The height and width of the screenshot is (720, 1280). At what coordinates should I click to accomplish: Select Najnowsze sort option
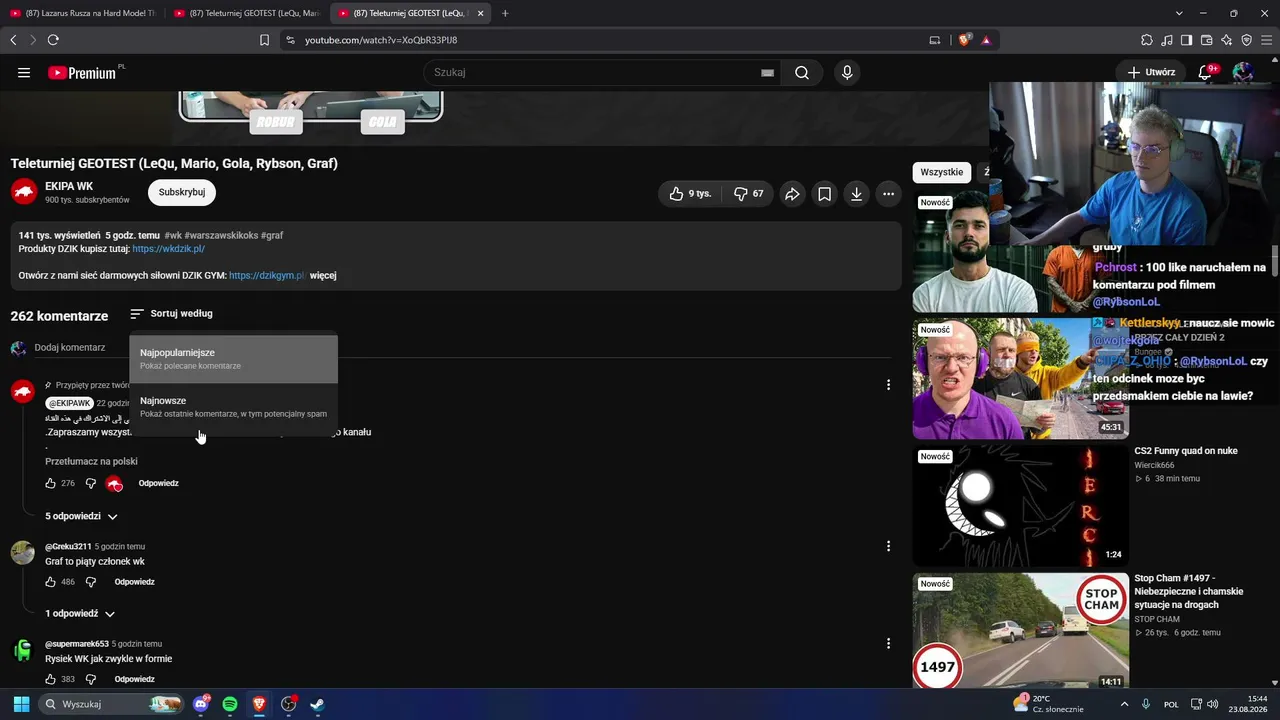233,407
